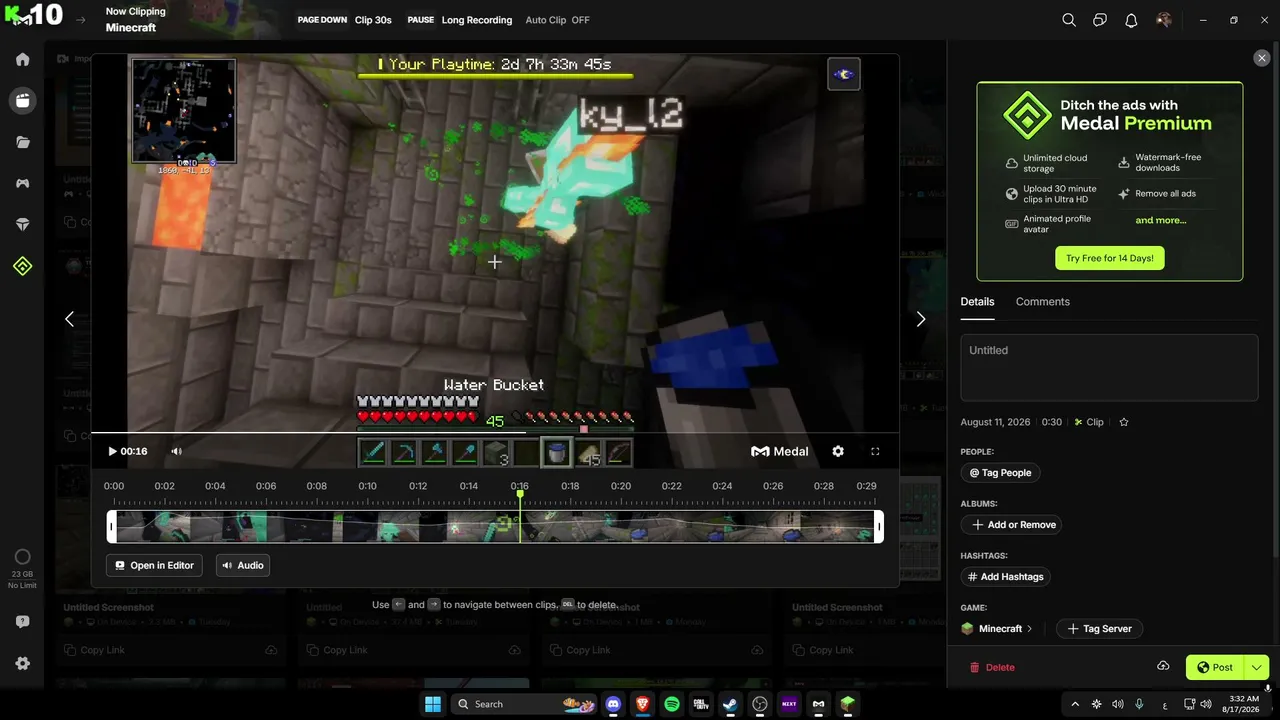Go to the next clip arrow
This screenshot has height=720, width=1280.
pyautogui.click(x=921, y=319)
